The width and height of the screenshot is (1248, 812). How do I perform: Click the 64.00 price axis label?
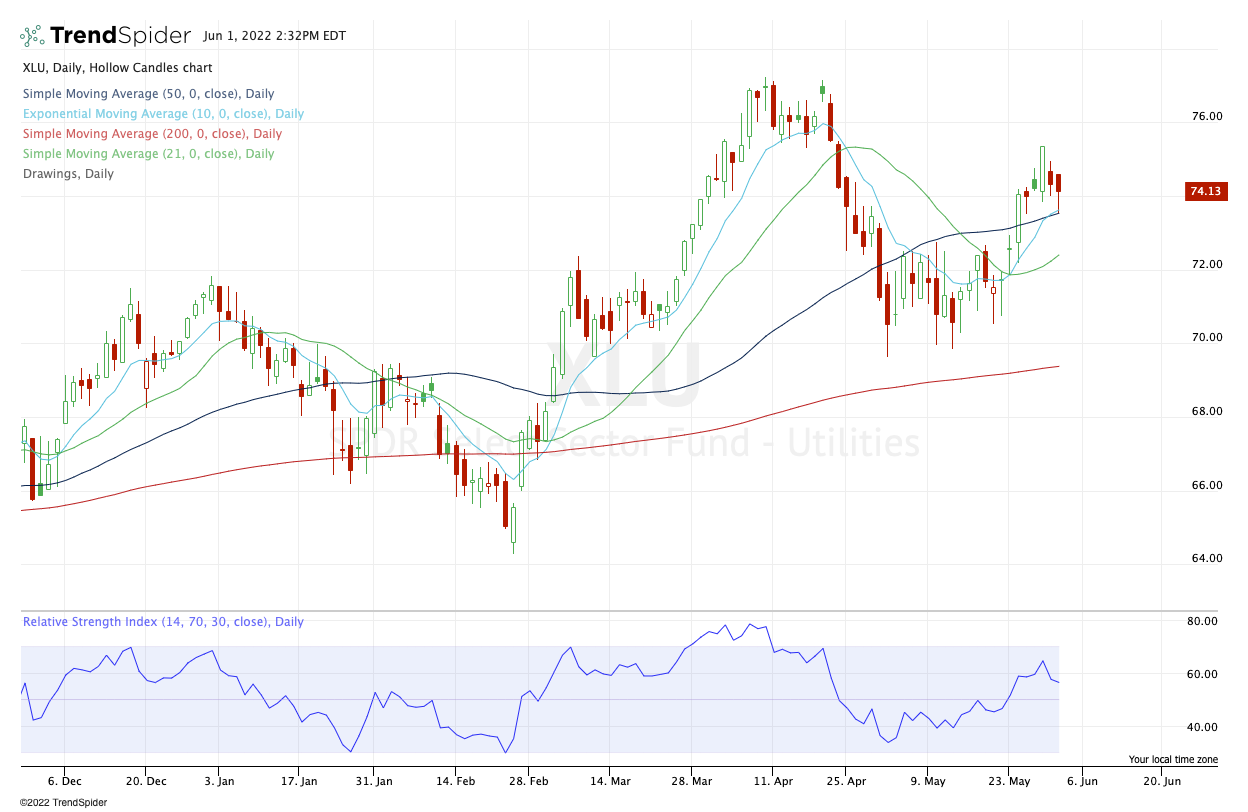[x=1205, y=558]
